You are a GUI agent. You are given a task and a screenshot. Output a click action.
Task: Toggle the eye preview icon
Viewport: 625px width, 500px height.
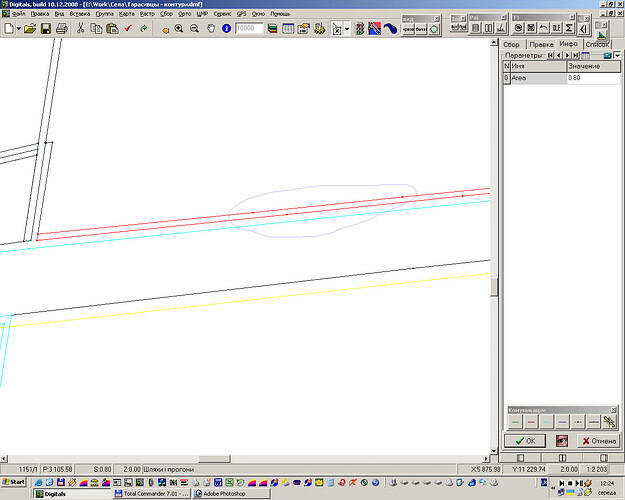tap(562, 441)
